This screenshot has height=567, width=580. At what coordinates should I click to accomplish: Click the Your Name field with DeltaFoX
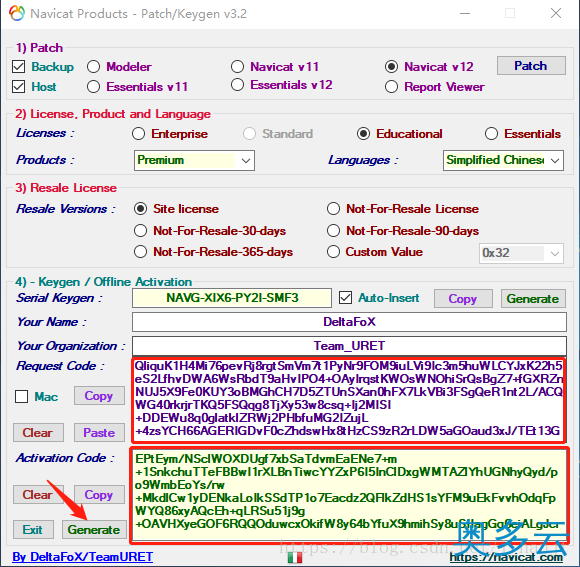(x=349, y=322)
